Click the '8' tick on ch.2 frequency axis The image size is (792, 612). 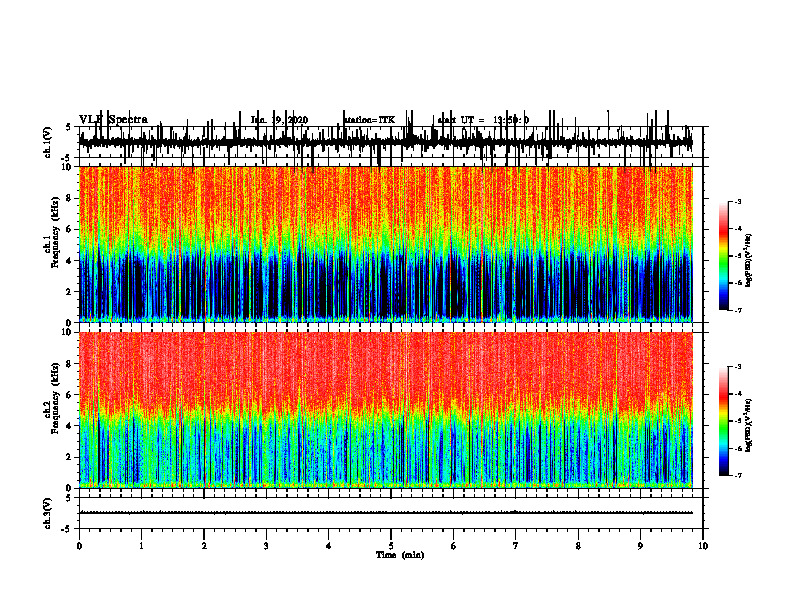(70, 364)
